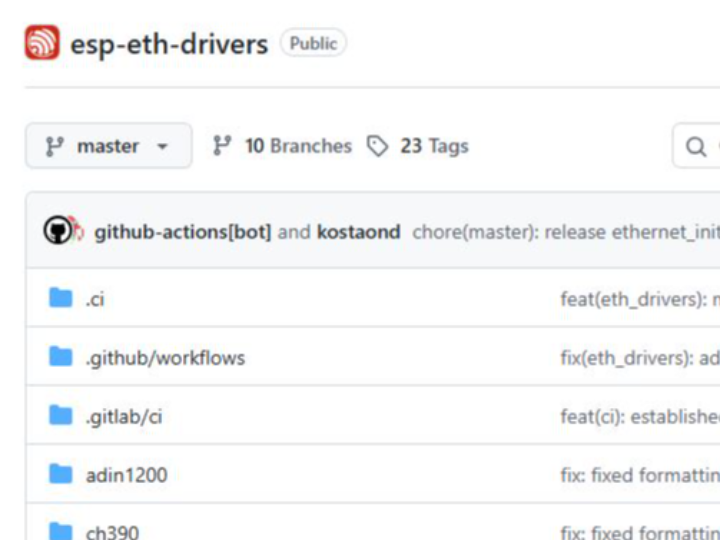Click the adin1200 folder icon
Image resolution: width=720 pixels, height=540 pixels.
point(61,474)
